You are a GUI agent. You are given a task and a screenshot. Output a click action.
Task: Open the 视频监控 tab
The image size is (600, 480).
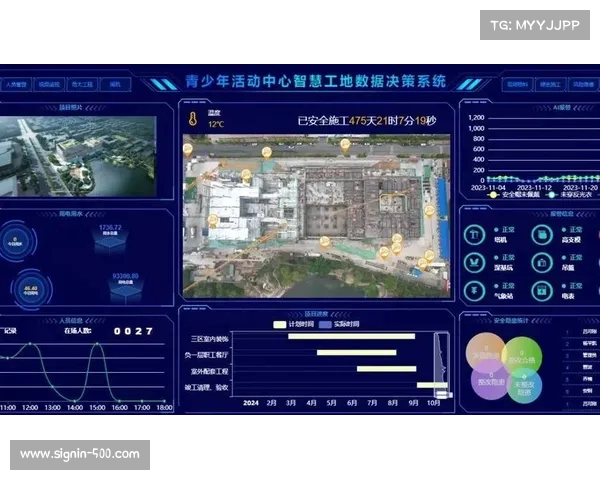[x=49, y=85]
